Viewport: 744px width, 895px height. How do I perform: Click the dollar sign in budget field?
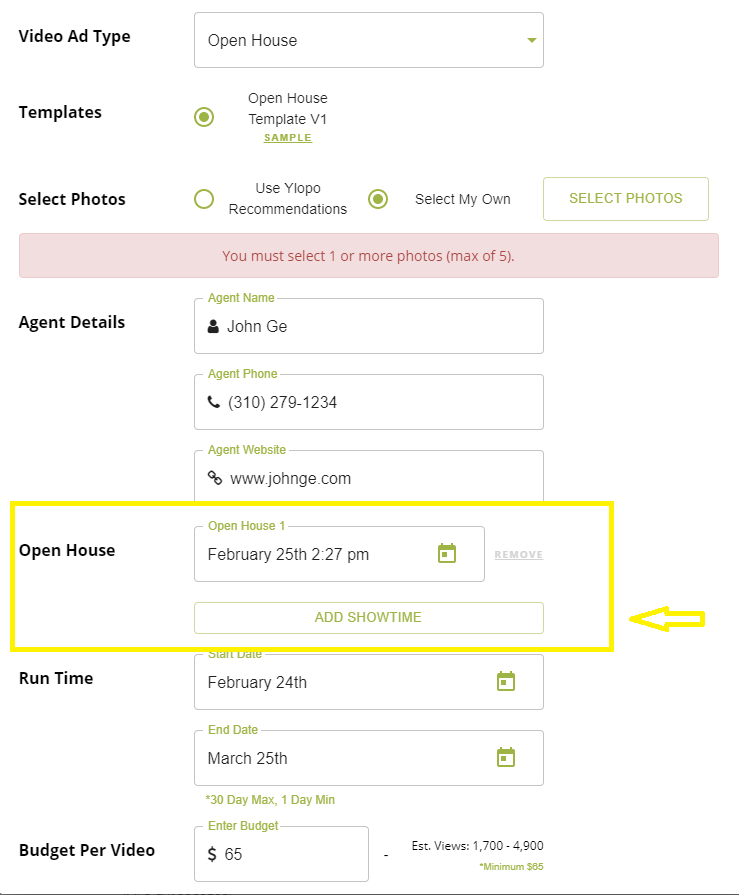pyautogui.click(x=212, y=854)
